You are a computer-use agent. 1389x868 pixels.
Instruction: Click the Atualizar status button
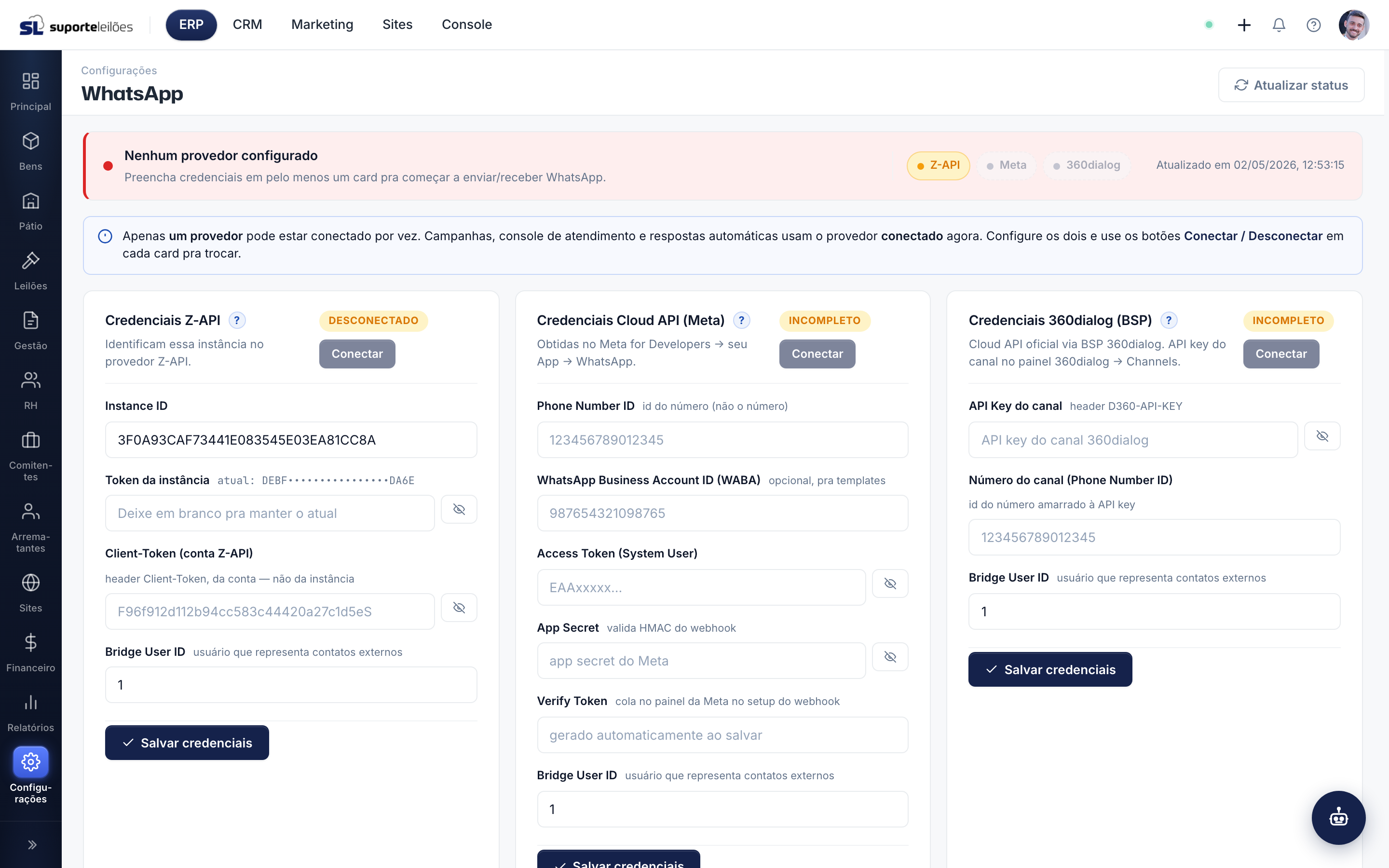[1291, 85]
